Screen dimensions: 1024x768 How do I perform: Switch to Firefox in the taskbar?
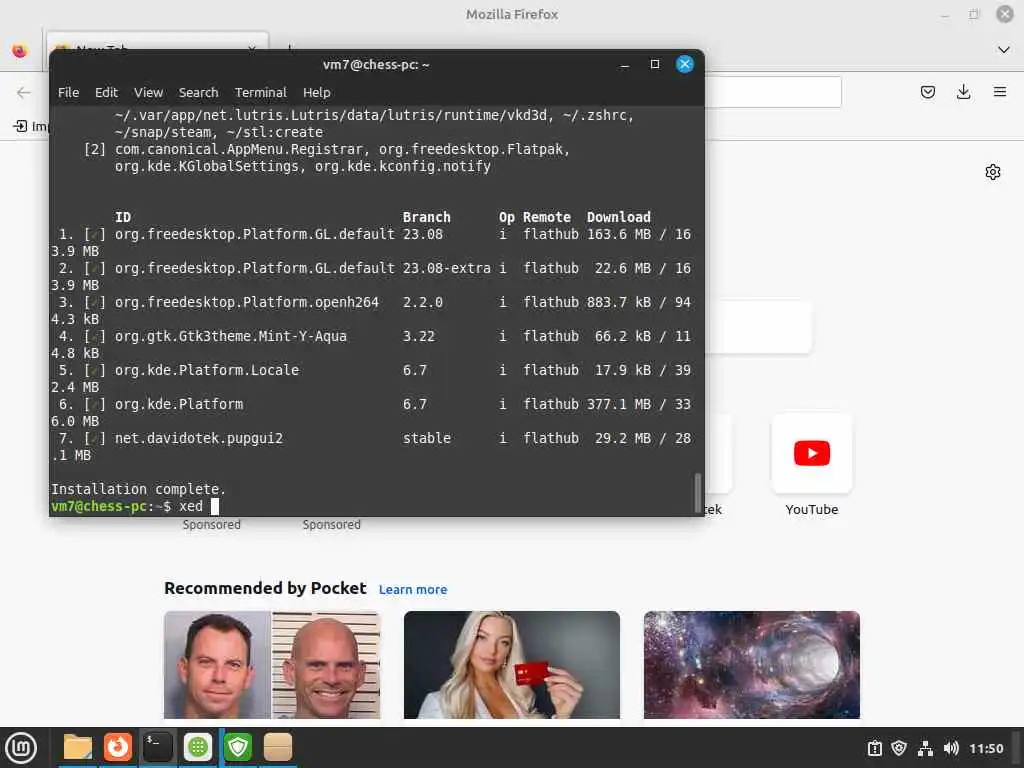coord(118,747)
